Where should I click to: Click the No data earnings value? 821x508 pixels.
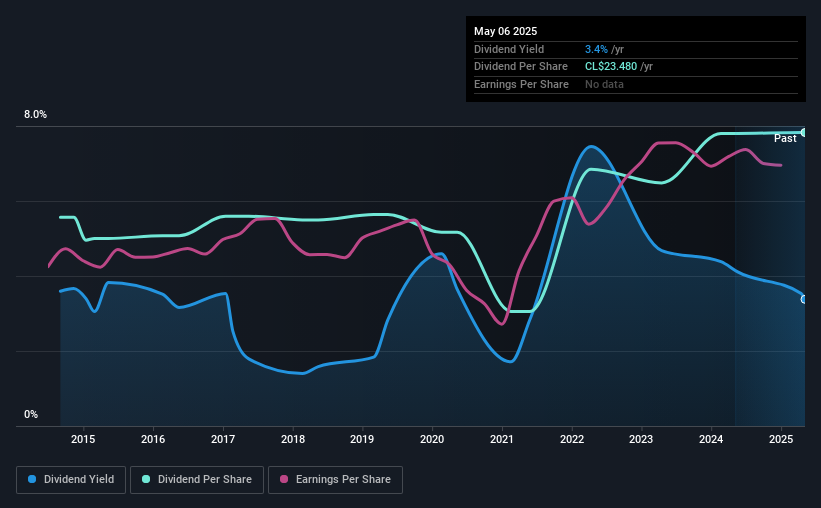604,84
